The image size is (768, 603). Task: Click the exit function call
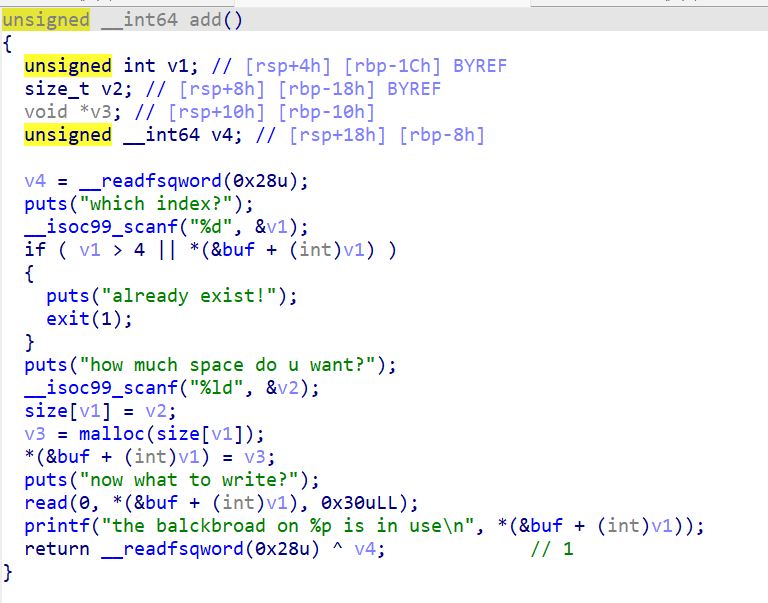[x=68, y=319]
